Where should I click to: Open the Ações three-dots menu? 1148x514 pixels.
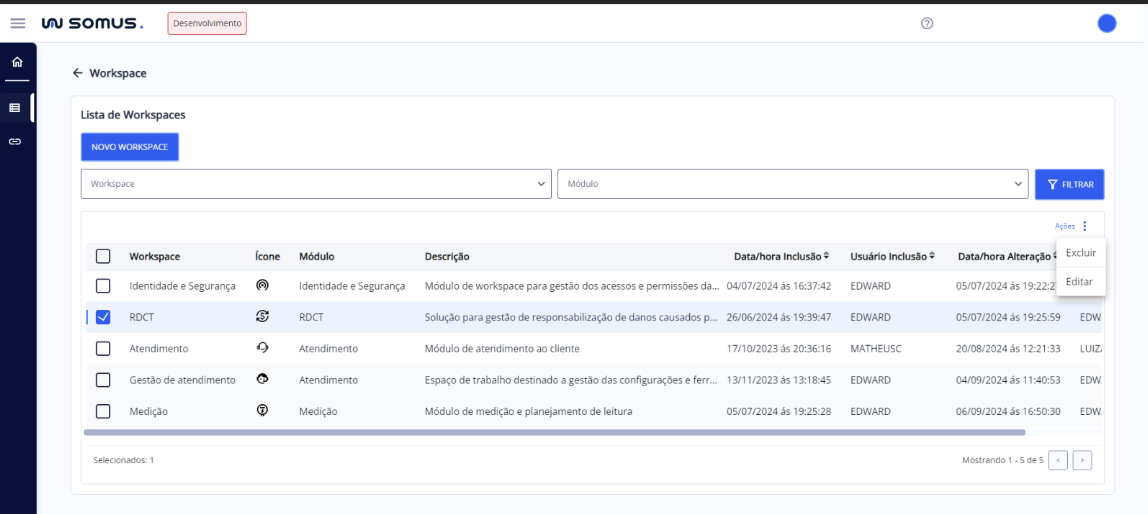[1084, 226]
